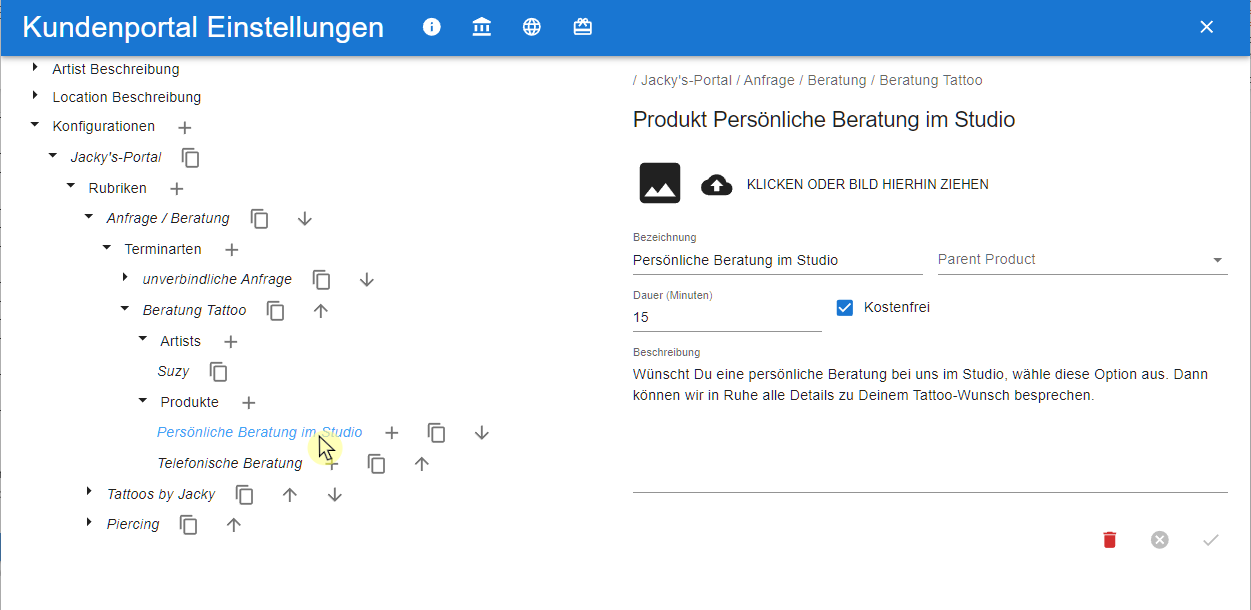Select the Piercing tree item
Image resolution: width=1251 pixels, height=610 pixels.
(x=133, y=524)
